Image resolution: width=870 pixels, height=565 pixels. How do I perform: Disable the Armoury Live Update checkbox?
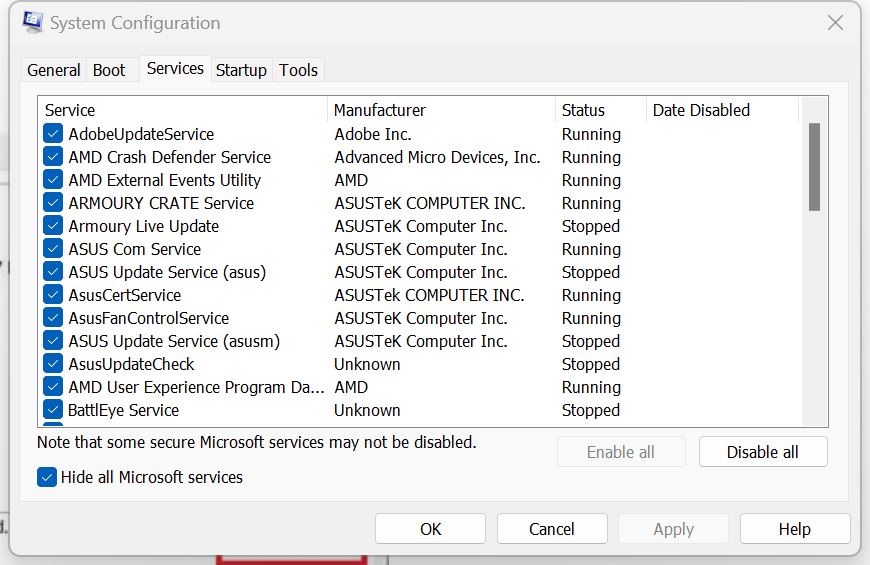click(x=53, y=226)
